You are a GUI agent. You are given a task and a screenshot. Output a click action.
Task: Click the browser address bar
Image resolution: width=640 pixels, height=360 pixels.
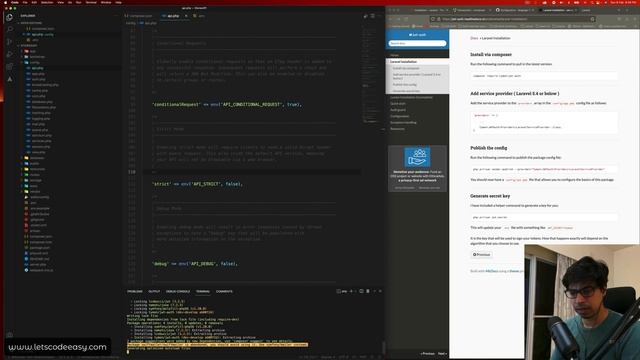[512, 19]
